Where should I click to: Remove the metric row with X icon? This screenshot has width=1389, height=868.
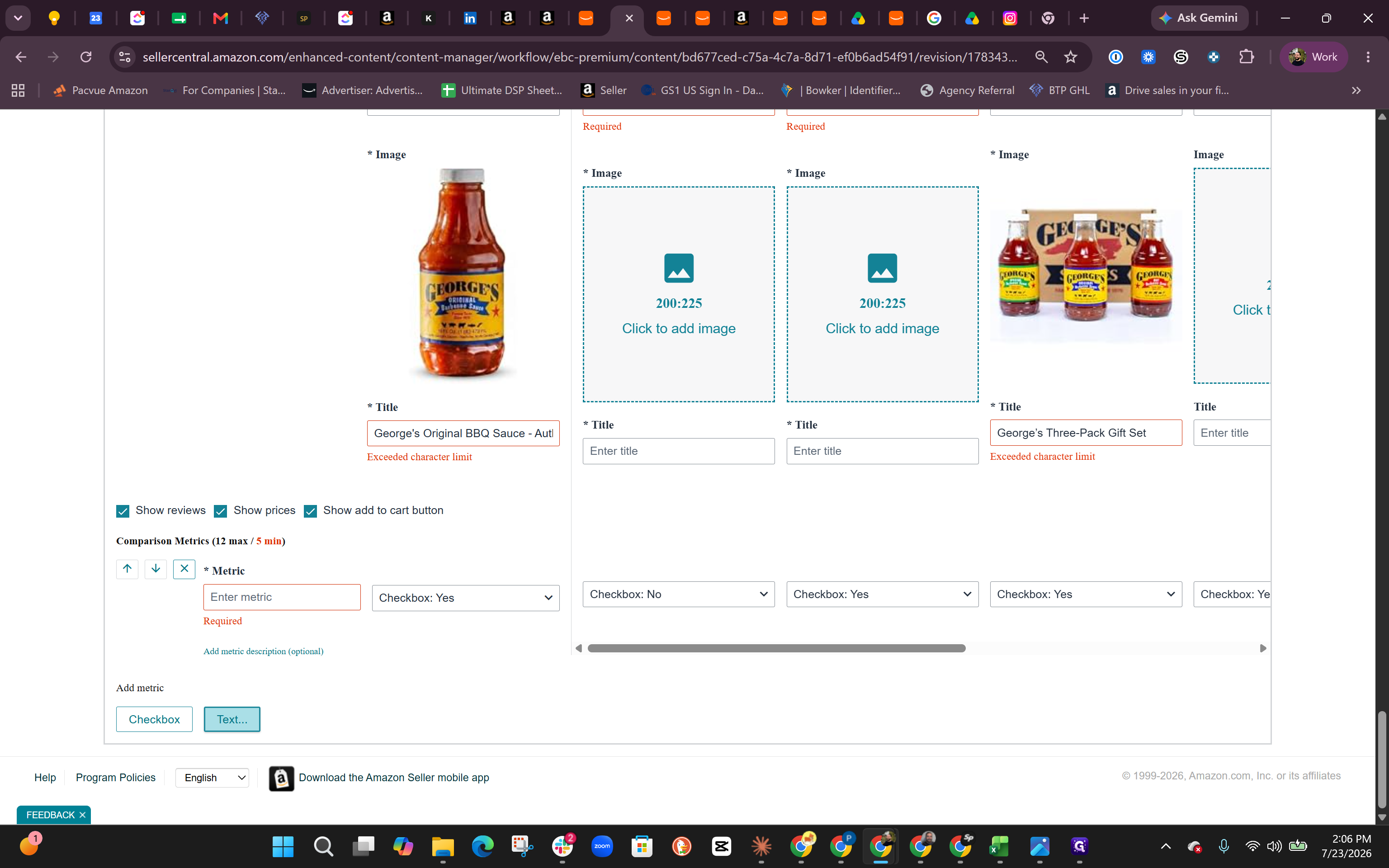coord(184,569)
